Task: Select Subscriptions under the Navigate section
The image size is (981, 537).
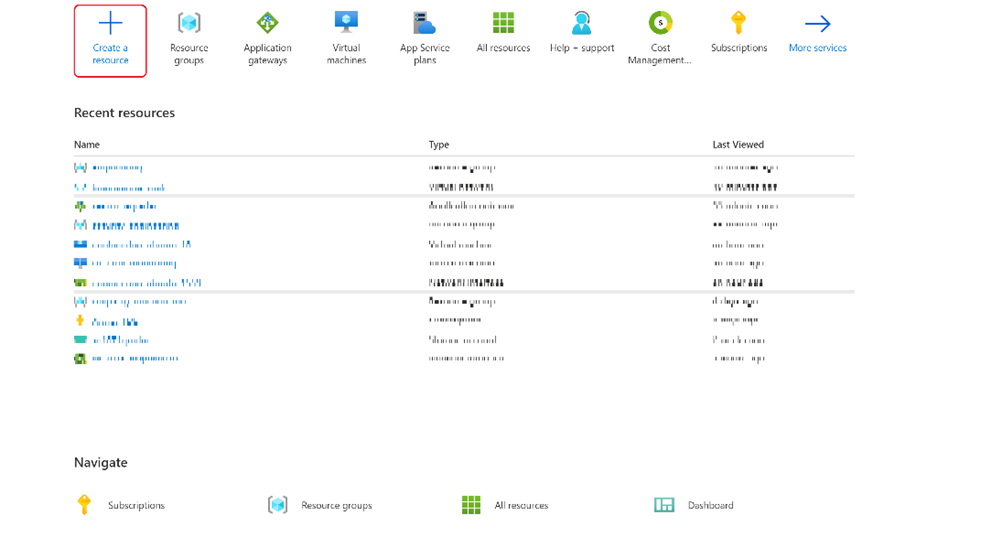Action: [x=136, y=506]
